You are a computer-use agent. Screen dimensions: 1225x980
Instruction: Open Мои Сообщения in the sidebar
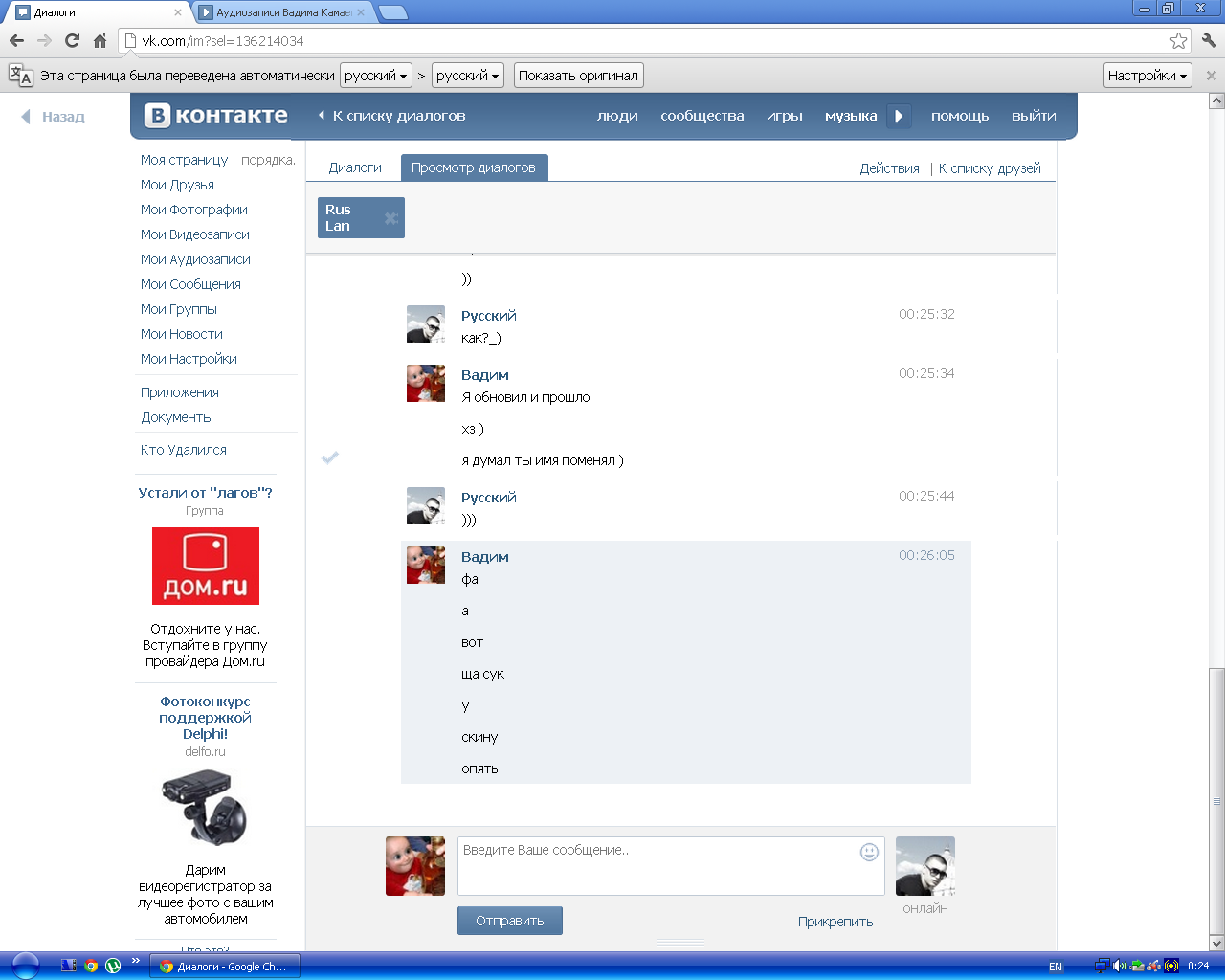tap(190, 284)
